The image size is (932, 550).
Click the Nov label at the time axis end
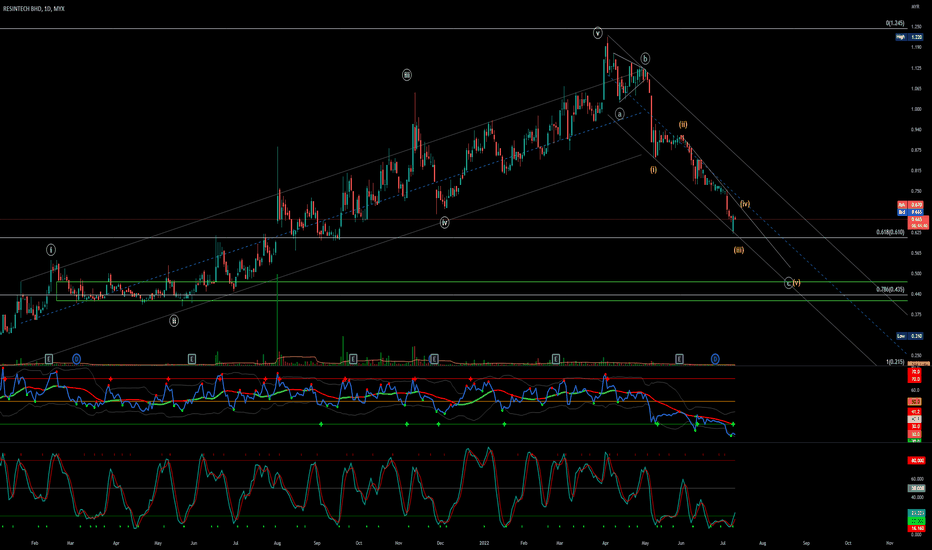click(x=889, y=543)
